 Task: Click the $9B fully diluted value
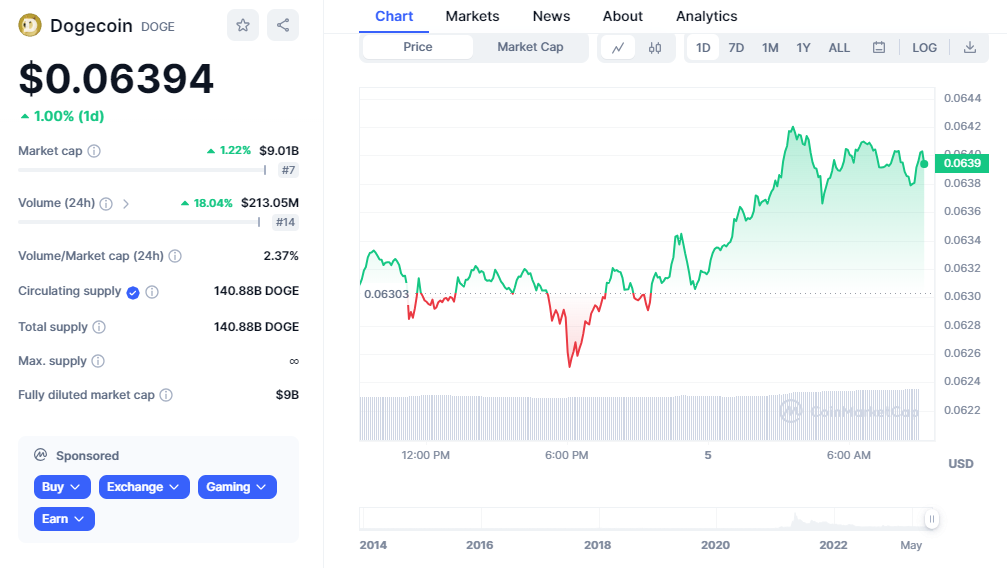287,395
